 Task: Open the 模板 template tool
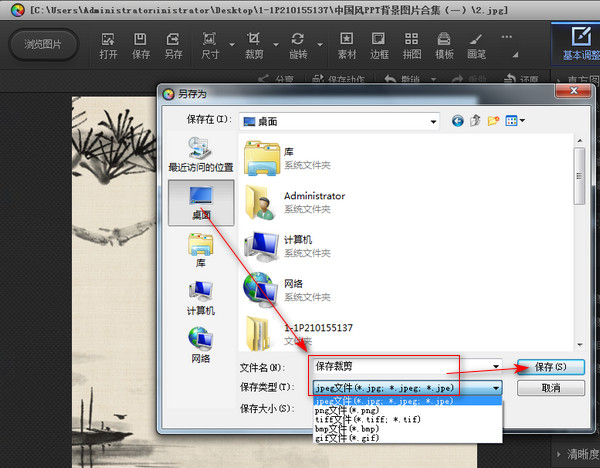tap(444, 46)
